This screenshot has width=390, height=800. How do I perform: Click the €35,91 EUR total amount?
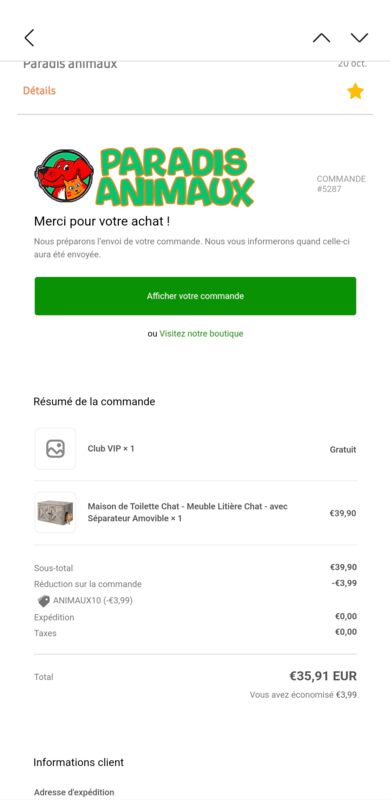point(323,677)
